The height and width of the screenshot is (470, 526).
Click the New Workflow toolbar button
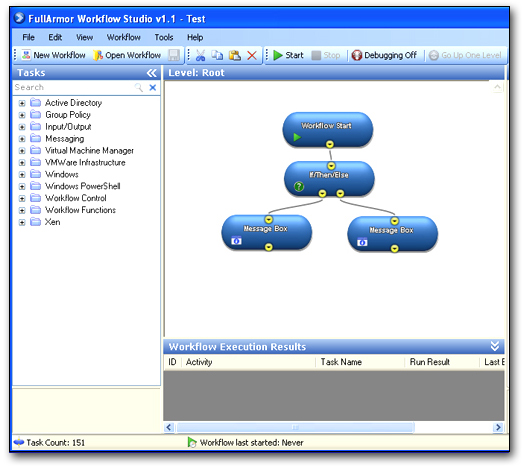click(54, 55)
